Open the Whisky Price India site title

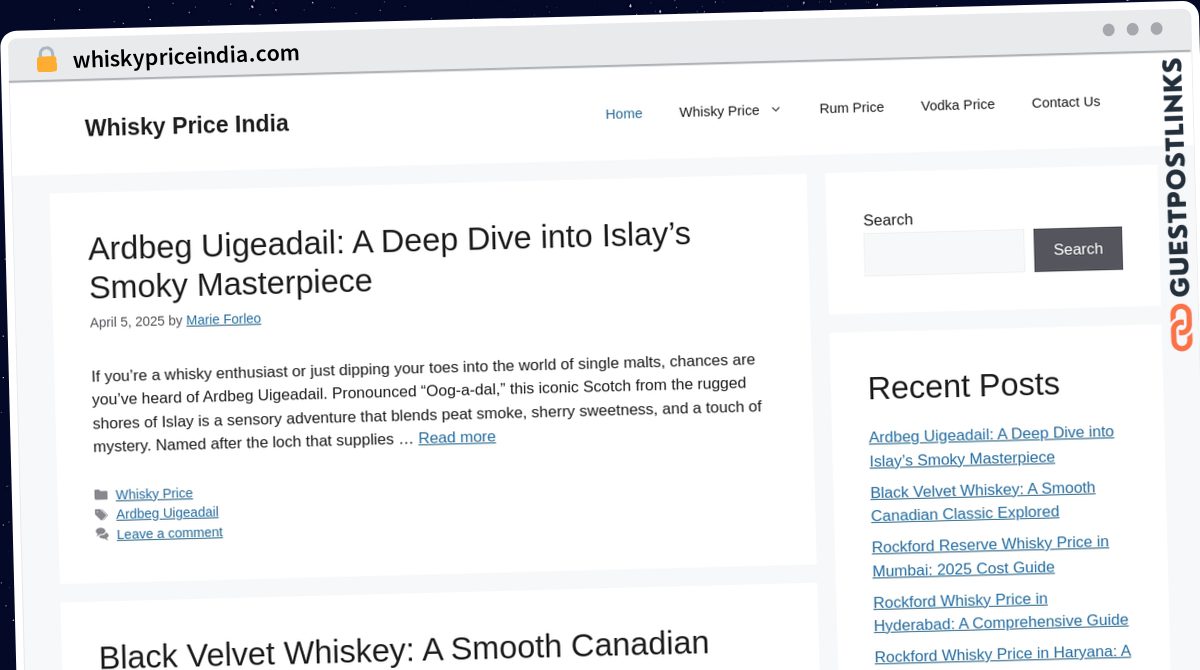coord(187,126)
